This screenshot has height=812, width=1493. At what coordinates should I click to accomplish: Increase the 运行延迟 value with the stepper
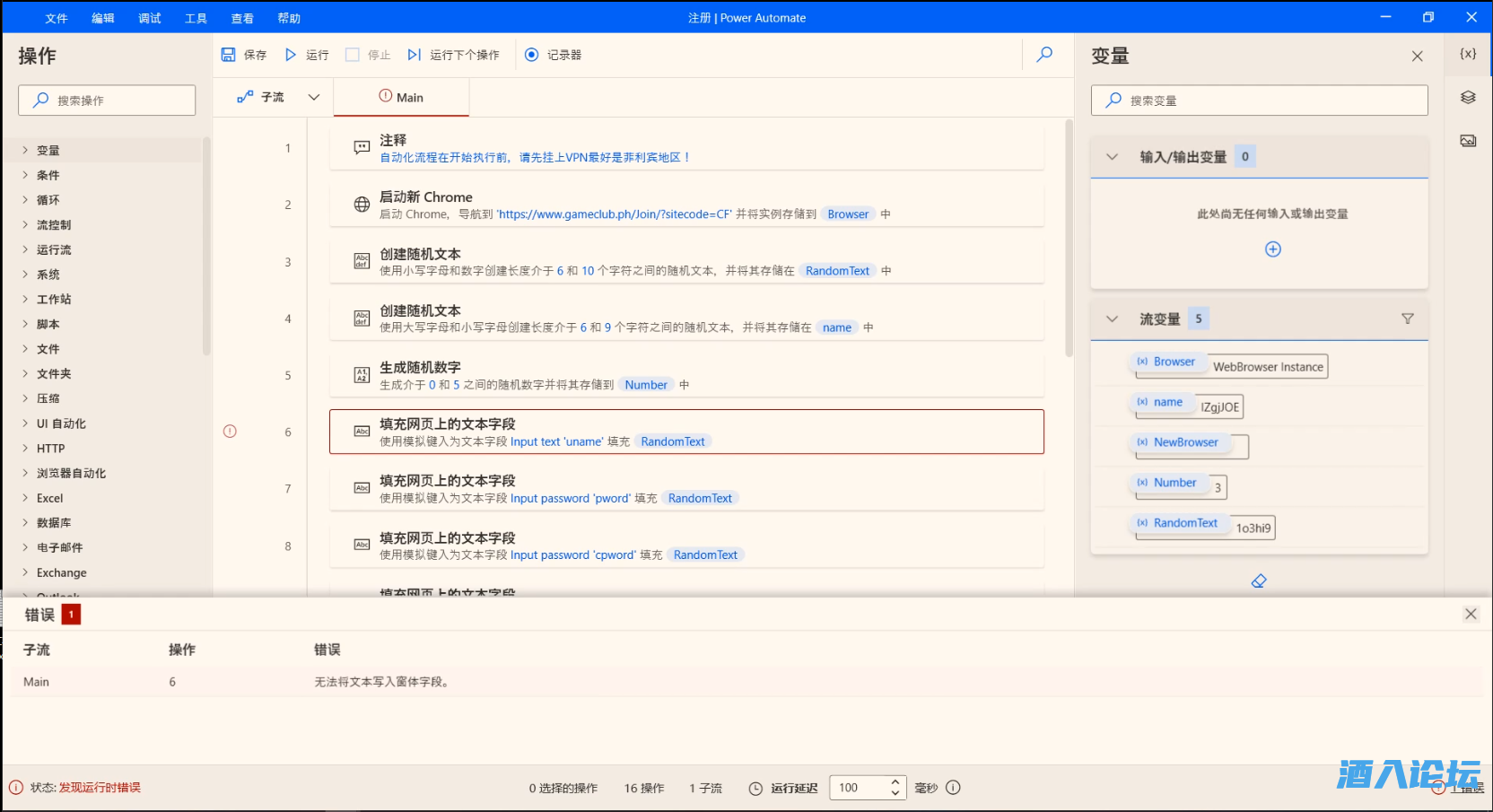[895, 781]
